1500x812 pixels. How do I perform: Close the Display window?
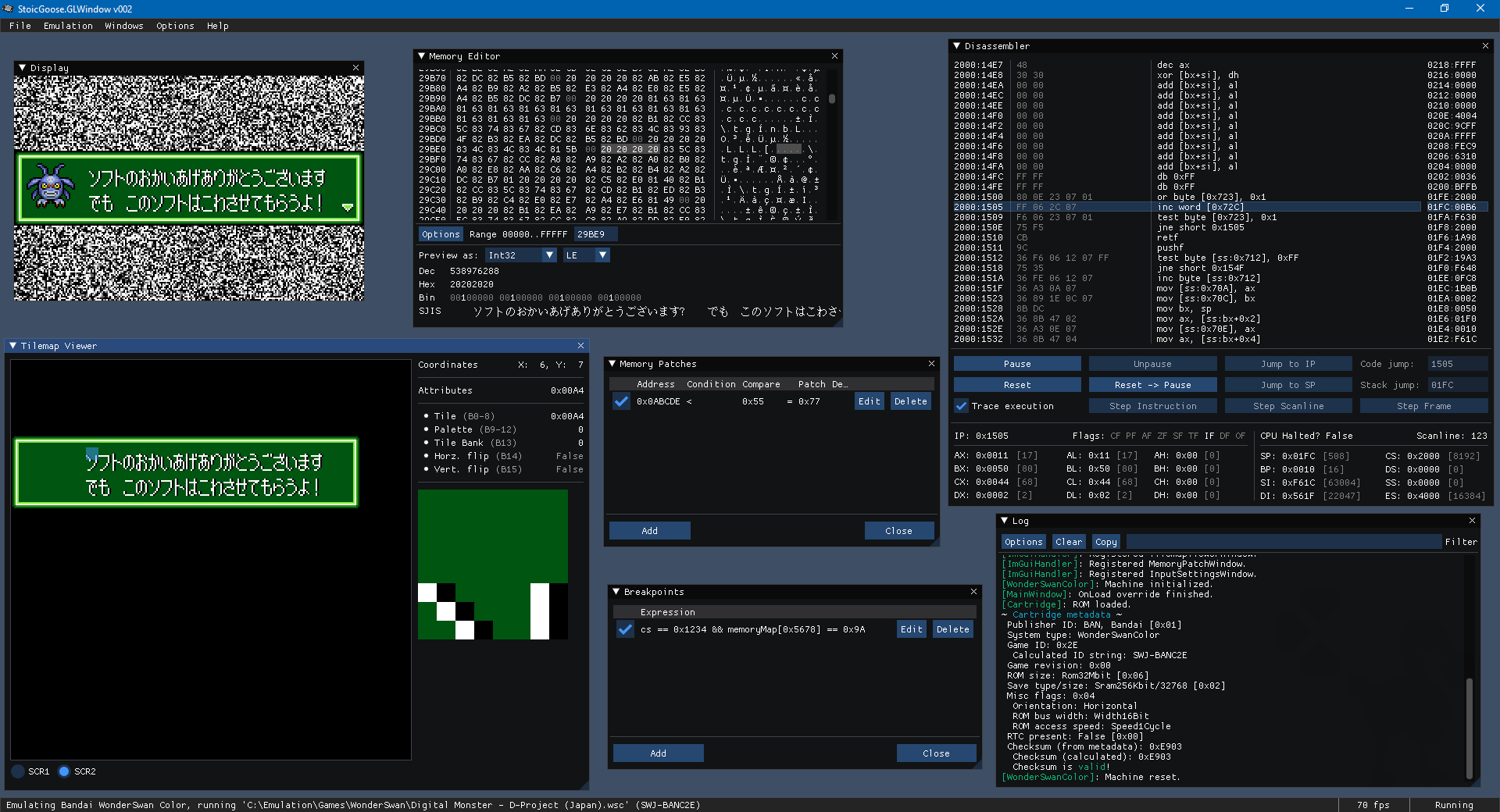pyautogui.click(x=356, y=68)
